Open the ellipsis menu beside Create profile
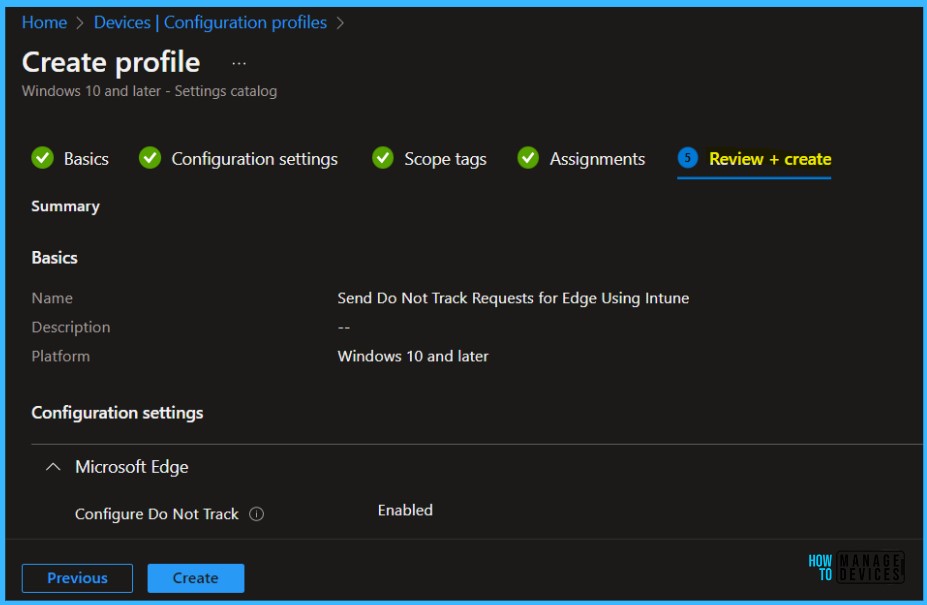 (x=239, y=63)
